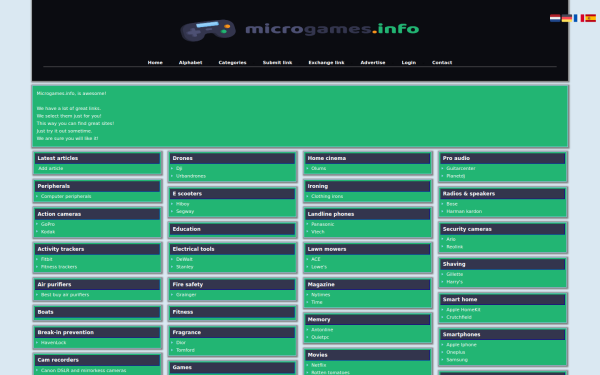The image size is (600, 375).
Task: Go to Categories in the navigation
Action: [232, 62]
